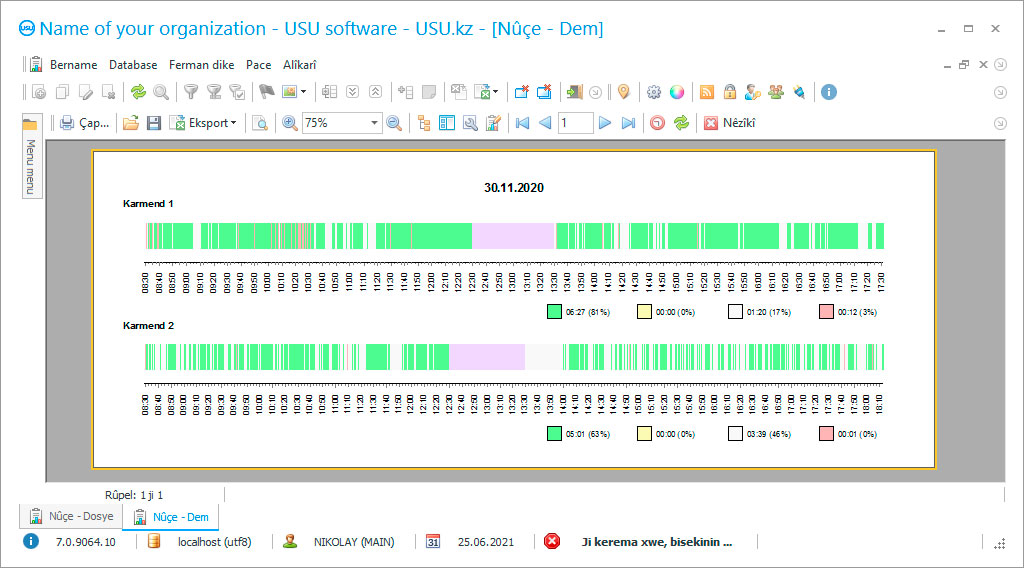This screenshot has width=1024, height=568.
Task: Toggle the document map tree panel
Action: (x=424, y=123)
